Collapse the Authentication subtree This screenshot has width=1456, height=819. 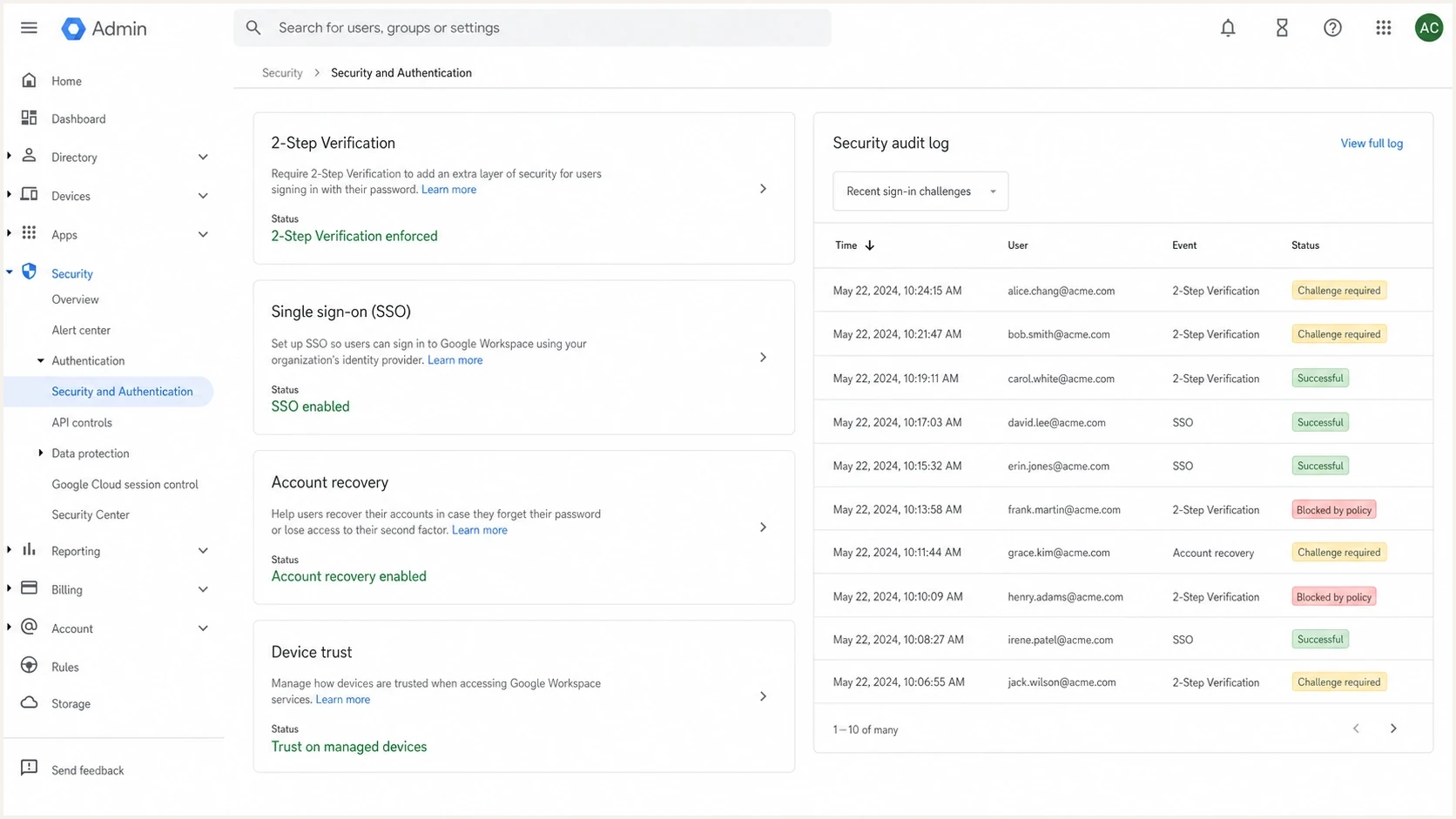(x=40, y=360)
